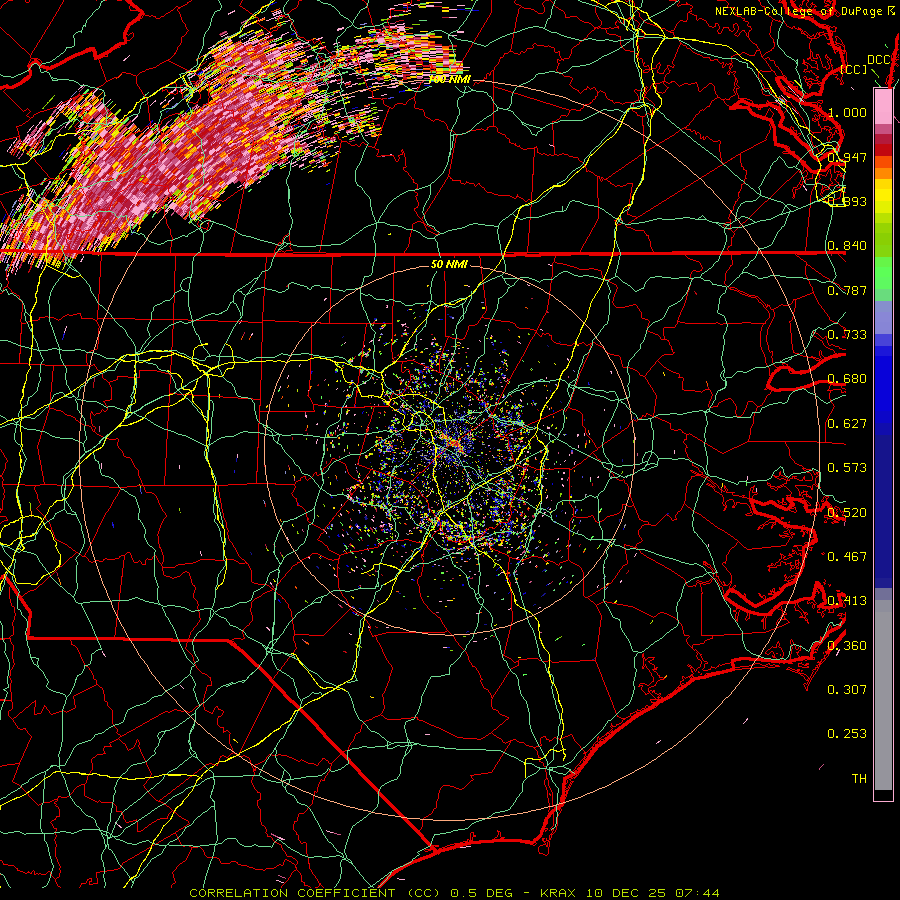Image resolution: width=900 pixels, height=900 pixels.
Task: Select the 0.467 legend value
Action: click(x=847, y=556)
